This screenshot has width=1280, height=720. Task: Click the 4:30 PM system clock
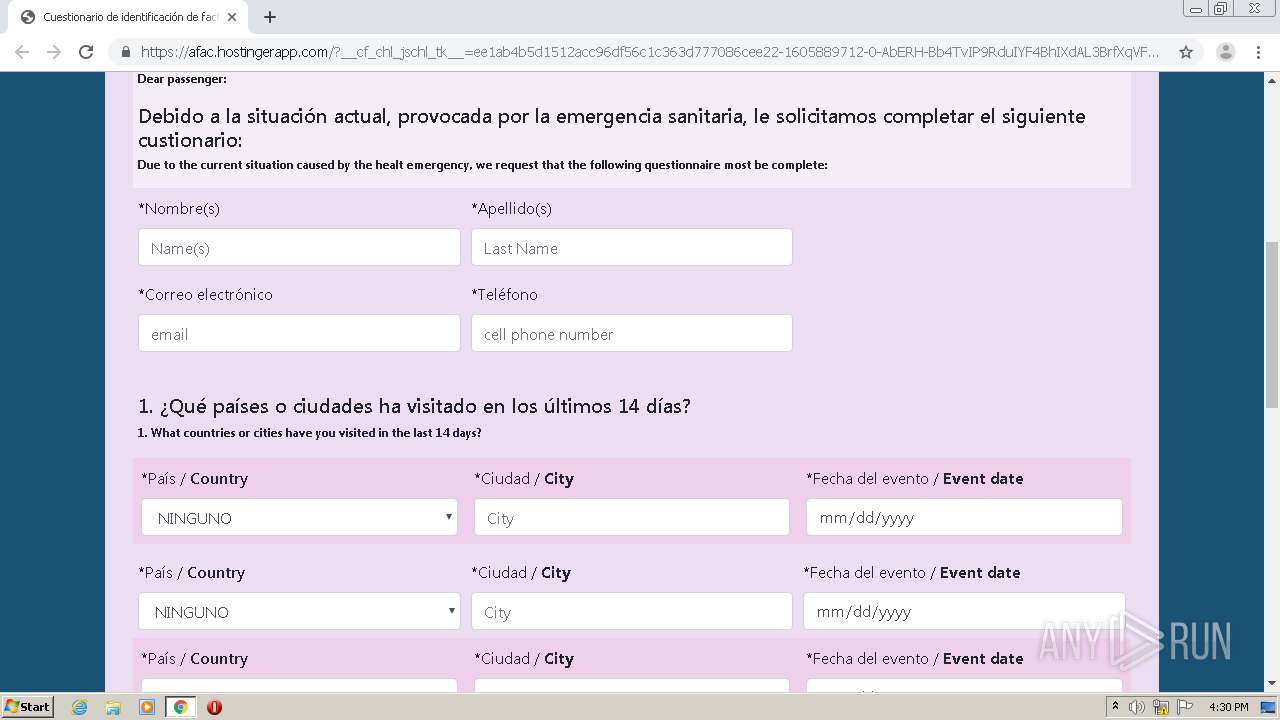(1229, 707)
